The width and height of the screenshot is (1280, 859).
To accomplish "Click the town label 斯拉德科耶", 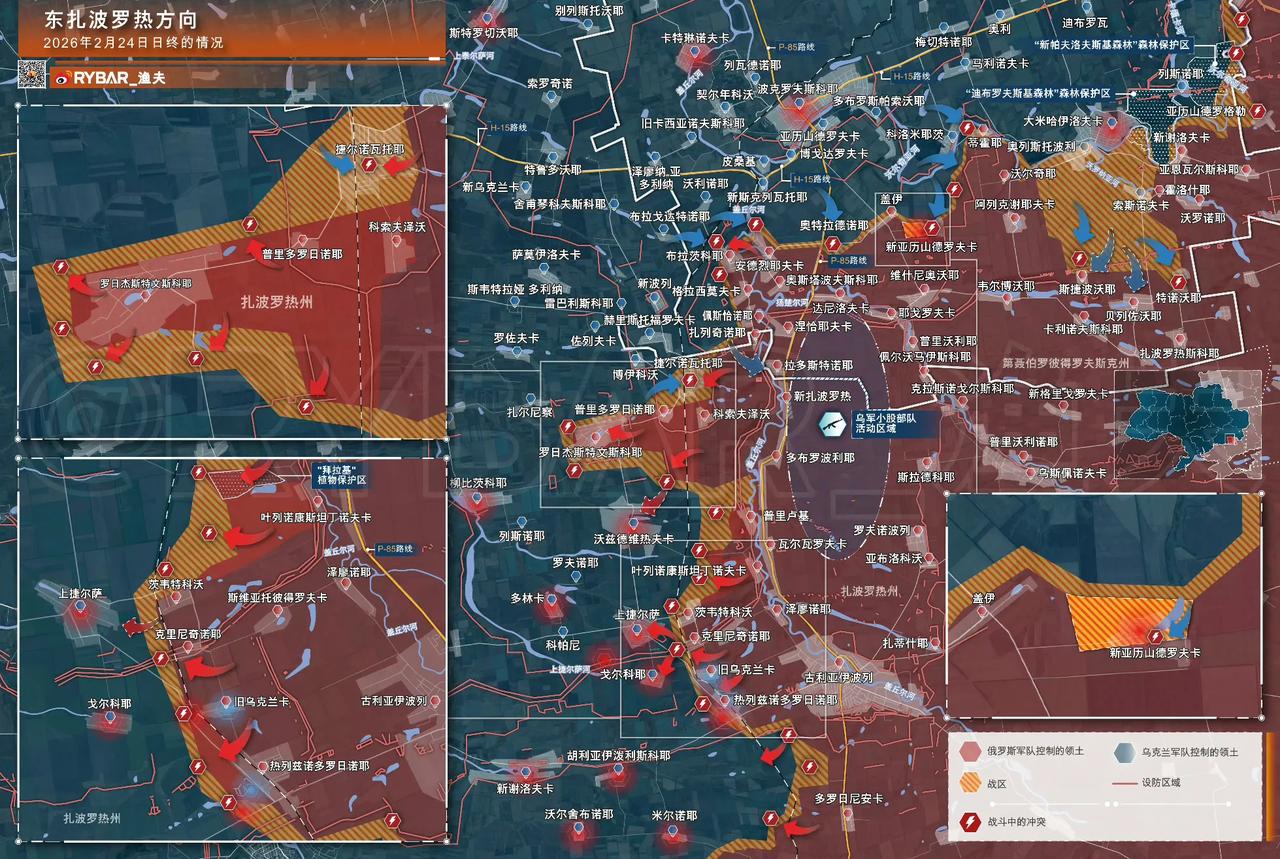I will click(x=927, y=476).
